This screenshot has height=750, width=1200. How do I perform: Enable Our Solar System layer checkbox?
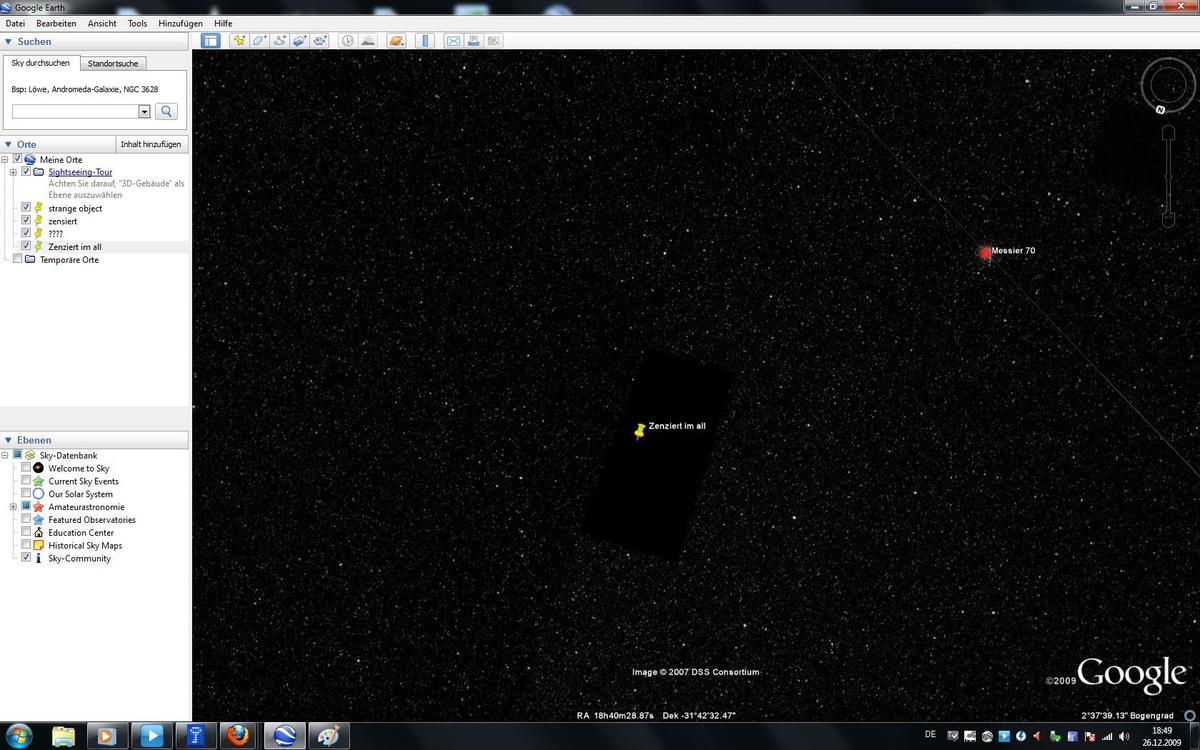point(26,494)
